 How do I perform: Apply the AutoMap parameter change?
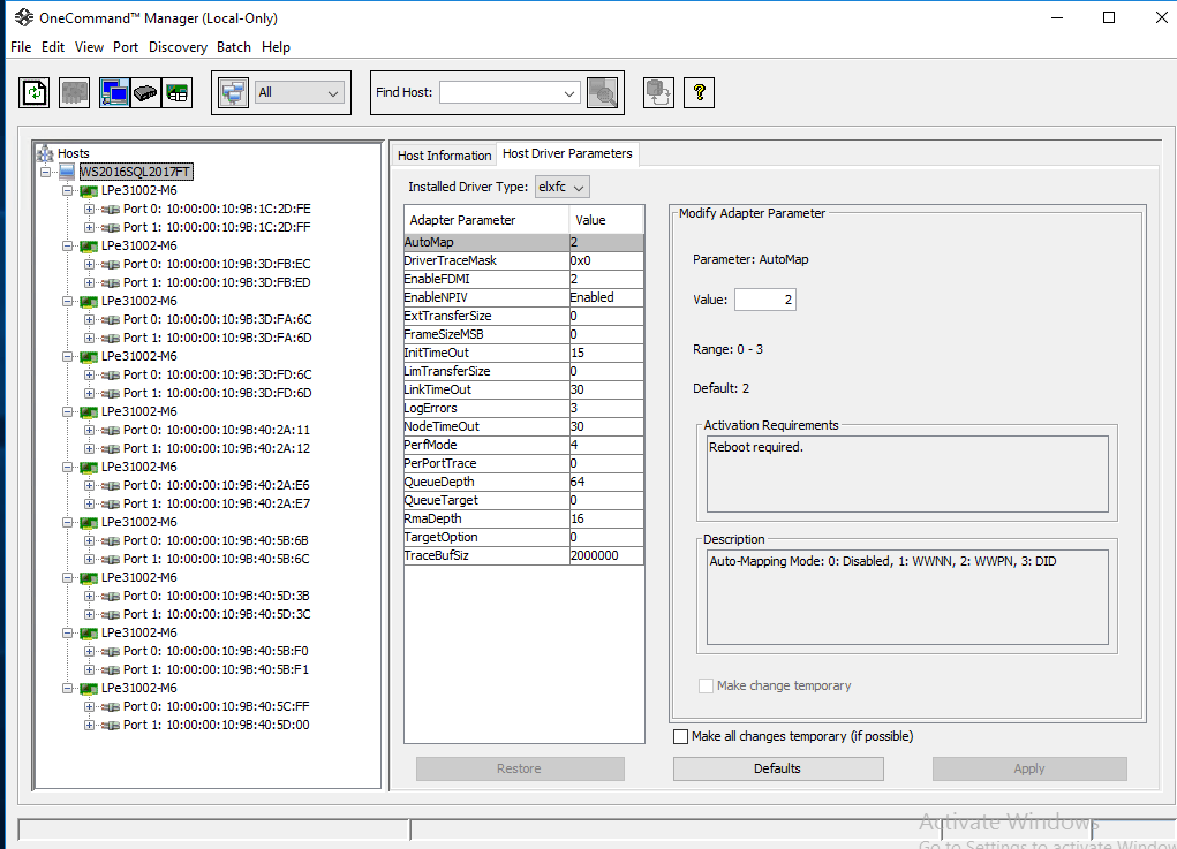[1029, 768]
